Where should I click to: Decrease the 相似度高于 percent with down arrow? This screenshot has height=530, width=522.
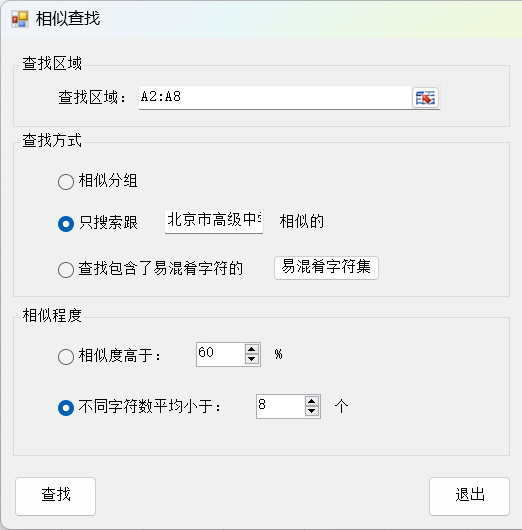[x=252, y=359]
